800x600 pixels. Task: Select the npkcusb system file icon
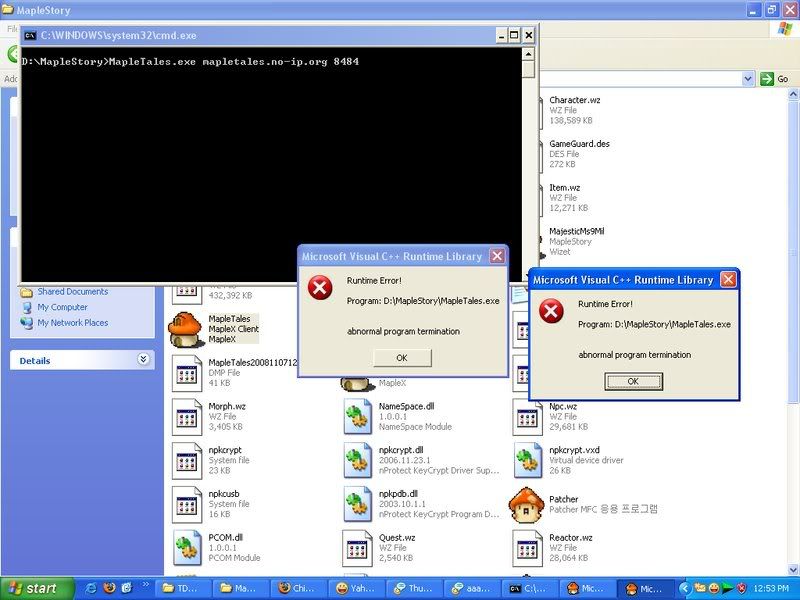186,505
